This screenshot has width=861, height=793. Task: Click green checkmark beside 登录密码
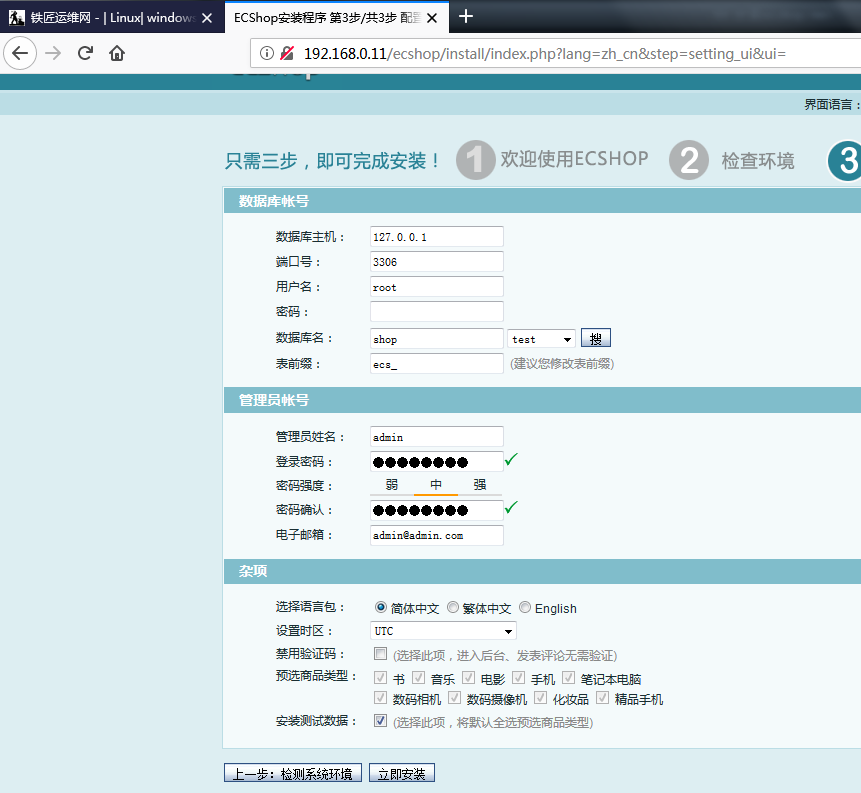pyautogui.click(x=511, y=459)
